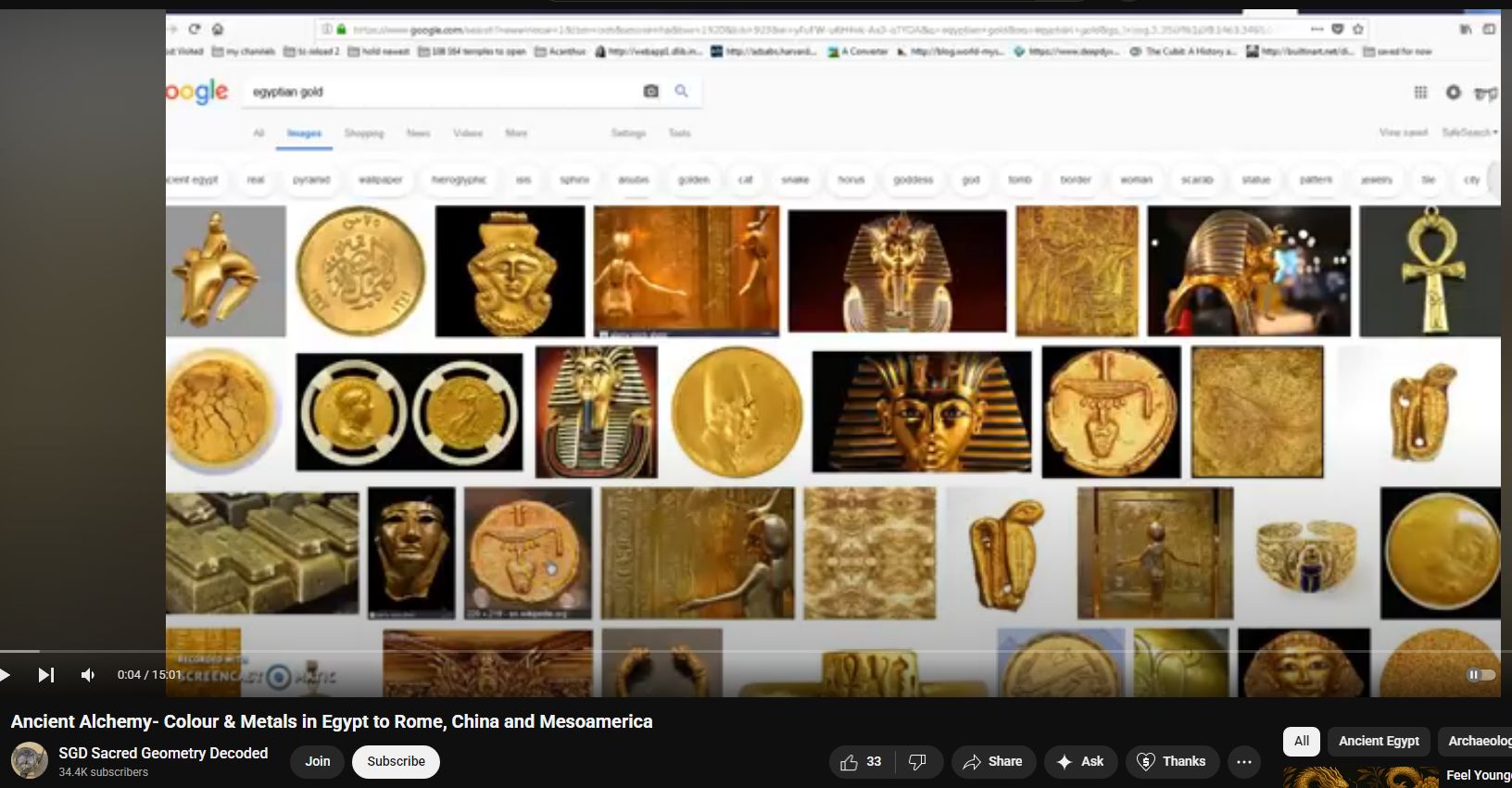The height and width of the screenshot is (788, 1512).
Task: Select the All filter chip
Action: click(x=1301, y=741)
